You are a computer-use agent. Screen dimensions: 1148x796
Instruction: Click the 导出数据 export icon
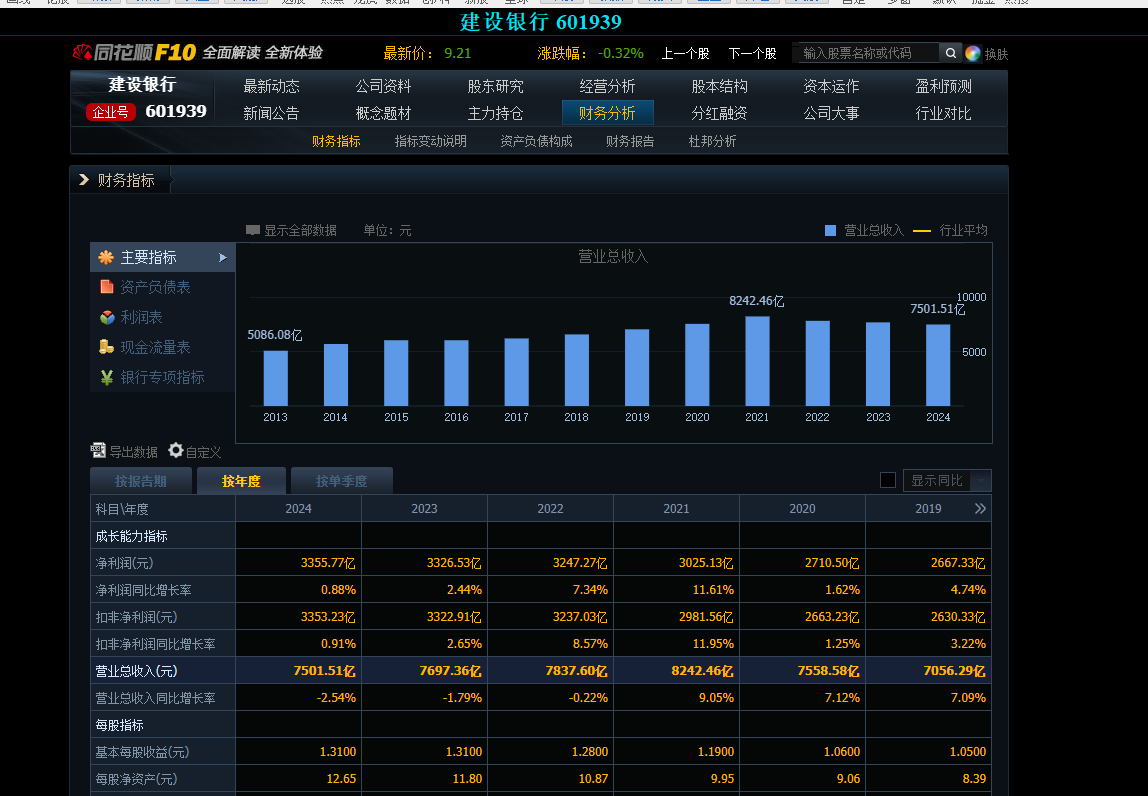tap(98, 450)
